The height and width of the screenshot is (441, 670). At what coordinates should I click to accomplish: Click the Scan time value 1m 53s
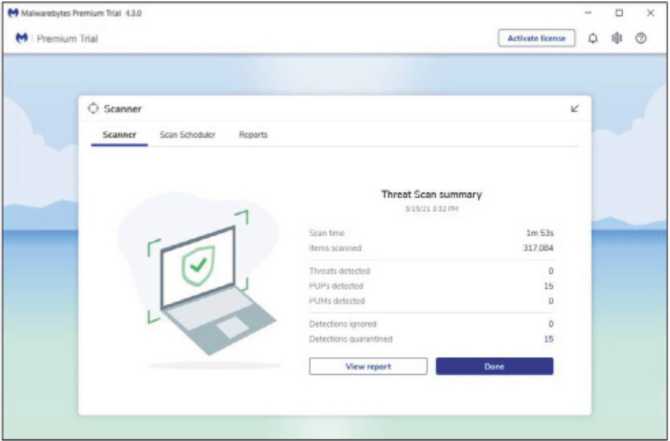540,233
